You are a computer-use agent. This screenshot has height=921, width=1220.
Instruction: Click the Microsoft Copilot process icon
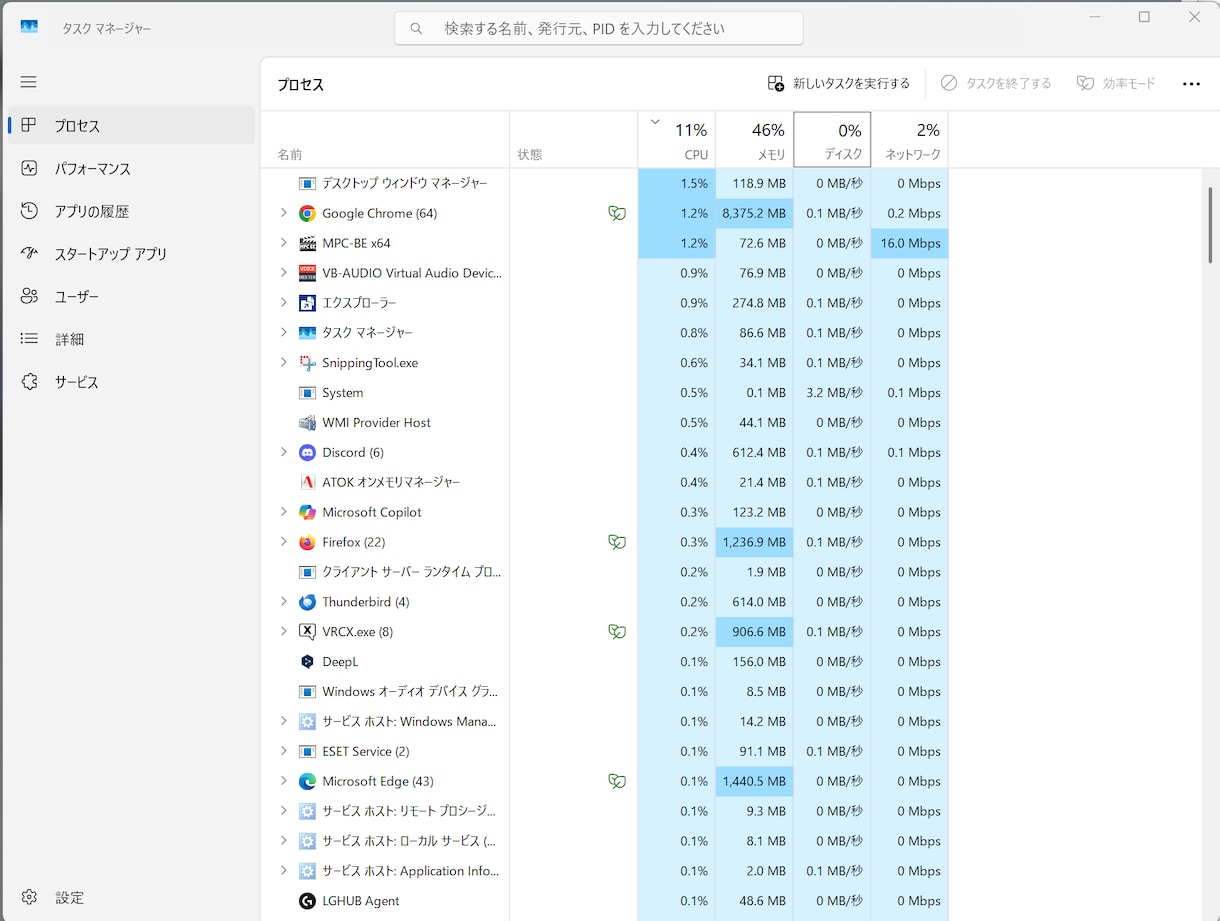click(x=307, y=512)
